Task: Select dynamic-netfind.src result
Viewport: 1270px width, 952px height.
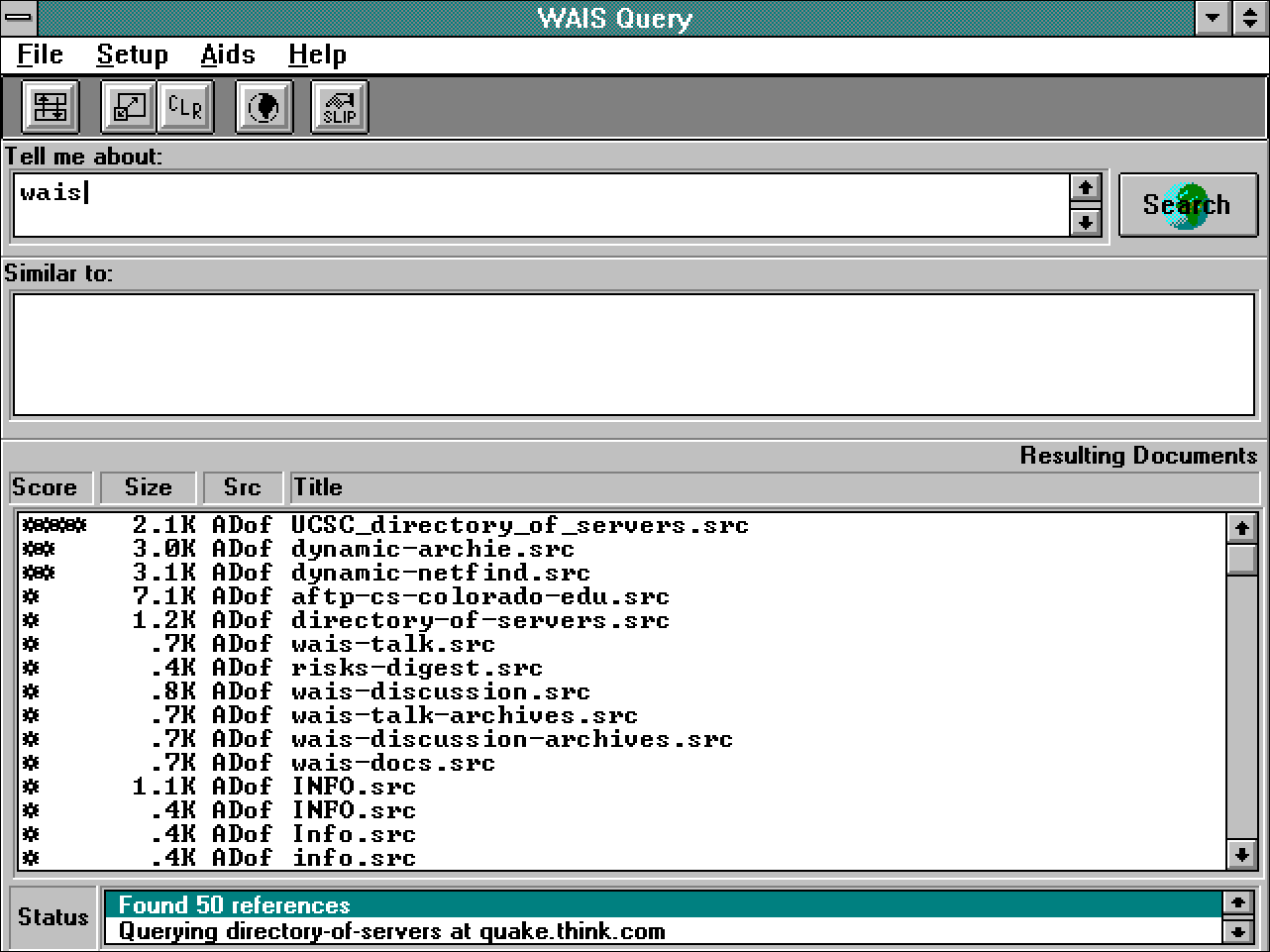Action: click(622, 573)
